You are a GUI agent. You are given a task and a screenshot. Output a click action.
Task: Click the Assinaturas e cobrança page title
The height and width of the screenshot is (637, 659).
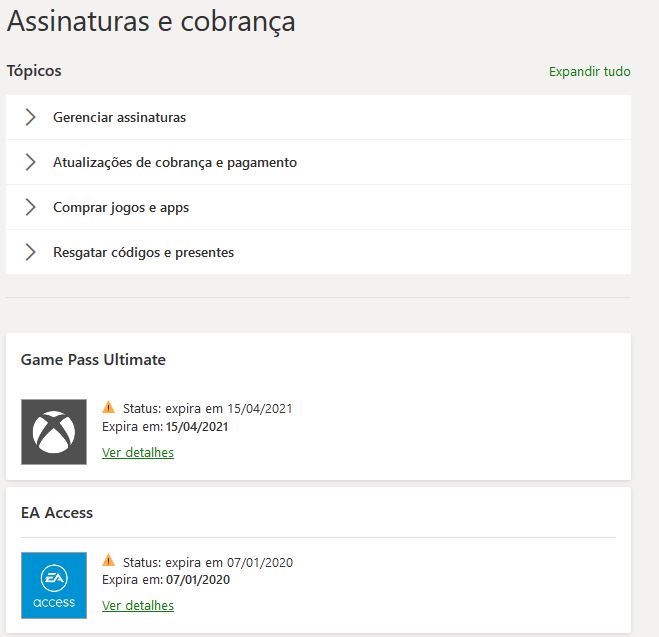pos(151,21)
